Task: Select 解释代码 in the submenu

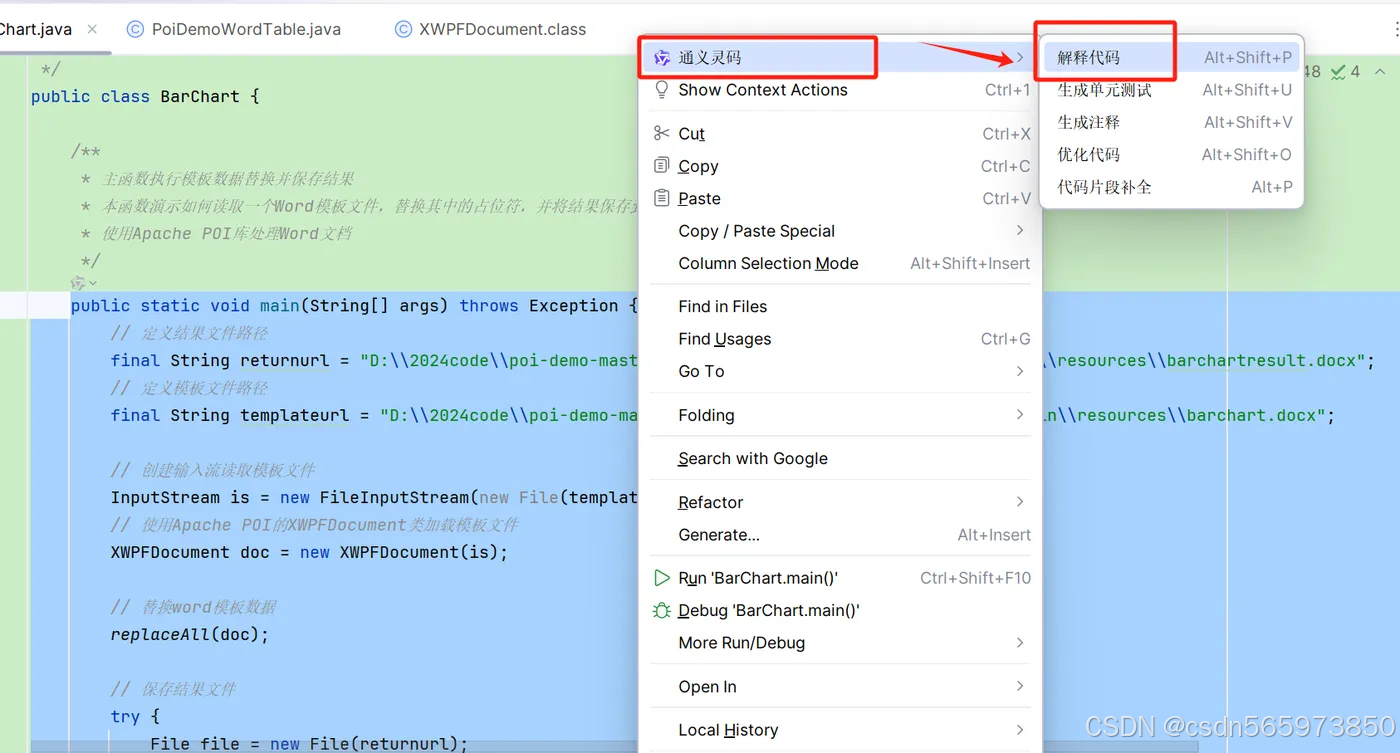Action: click(x=1172, y=57)
